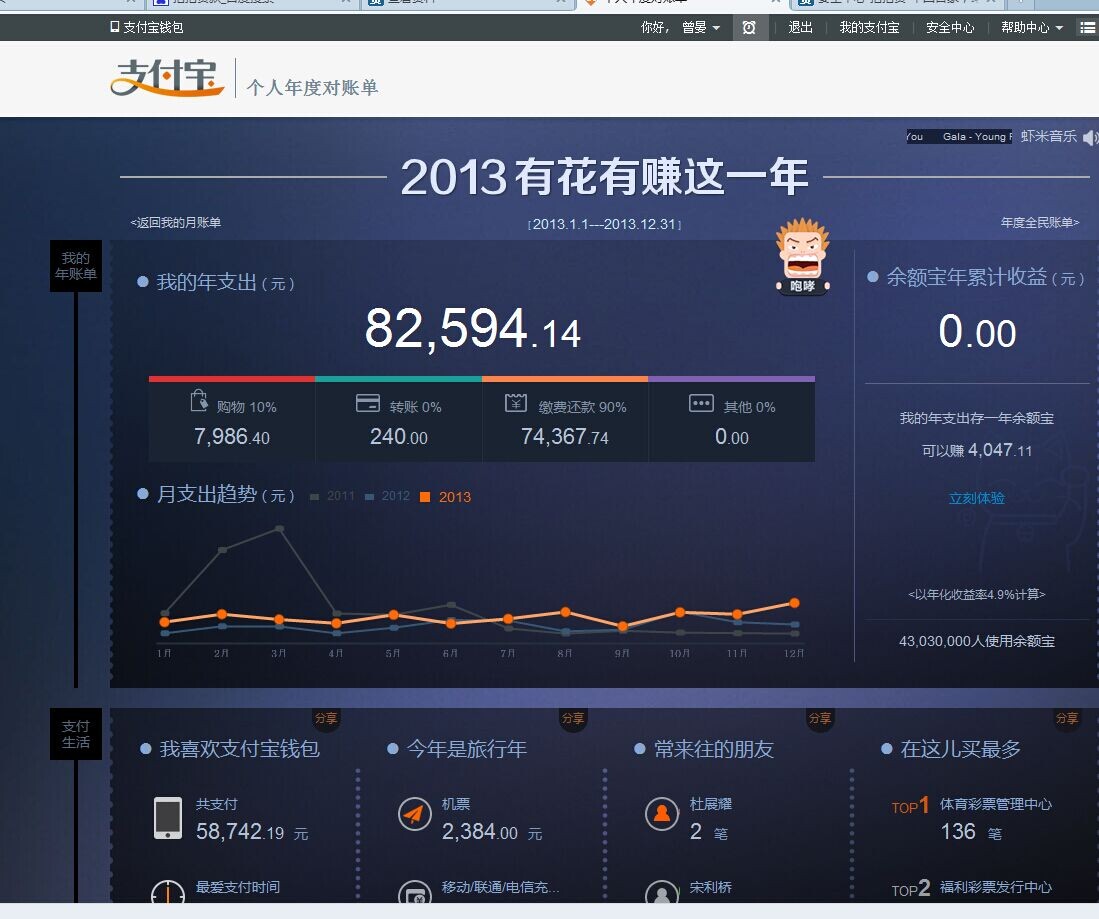Click TOP2 福利彩票发行中心 entry
The width and height of the screenshot is (1099, 919).
pyautogui.click(x=971, y=887)
